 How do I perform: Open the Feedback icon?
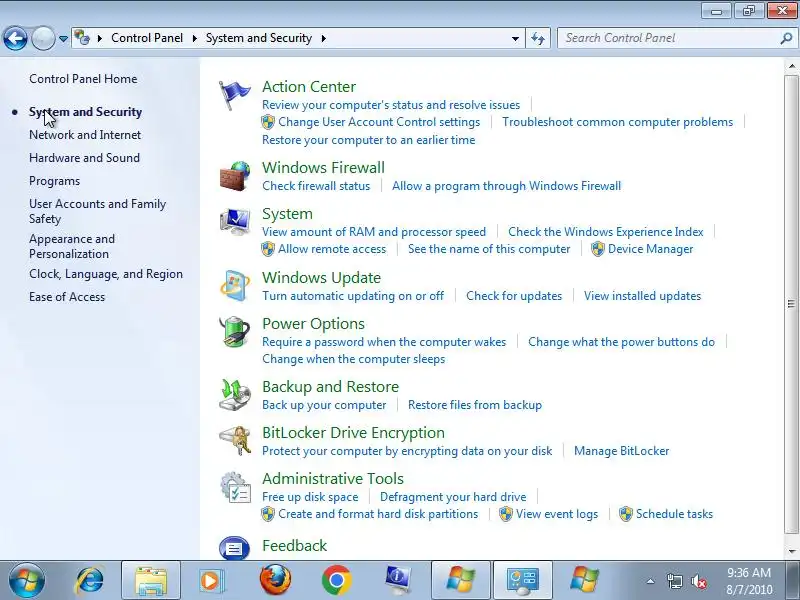pos(235,548)
